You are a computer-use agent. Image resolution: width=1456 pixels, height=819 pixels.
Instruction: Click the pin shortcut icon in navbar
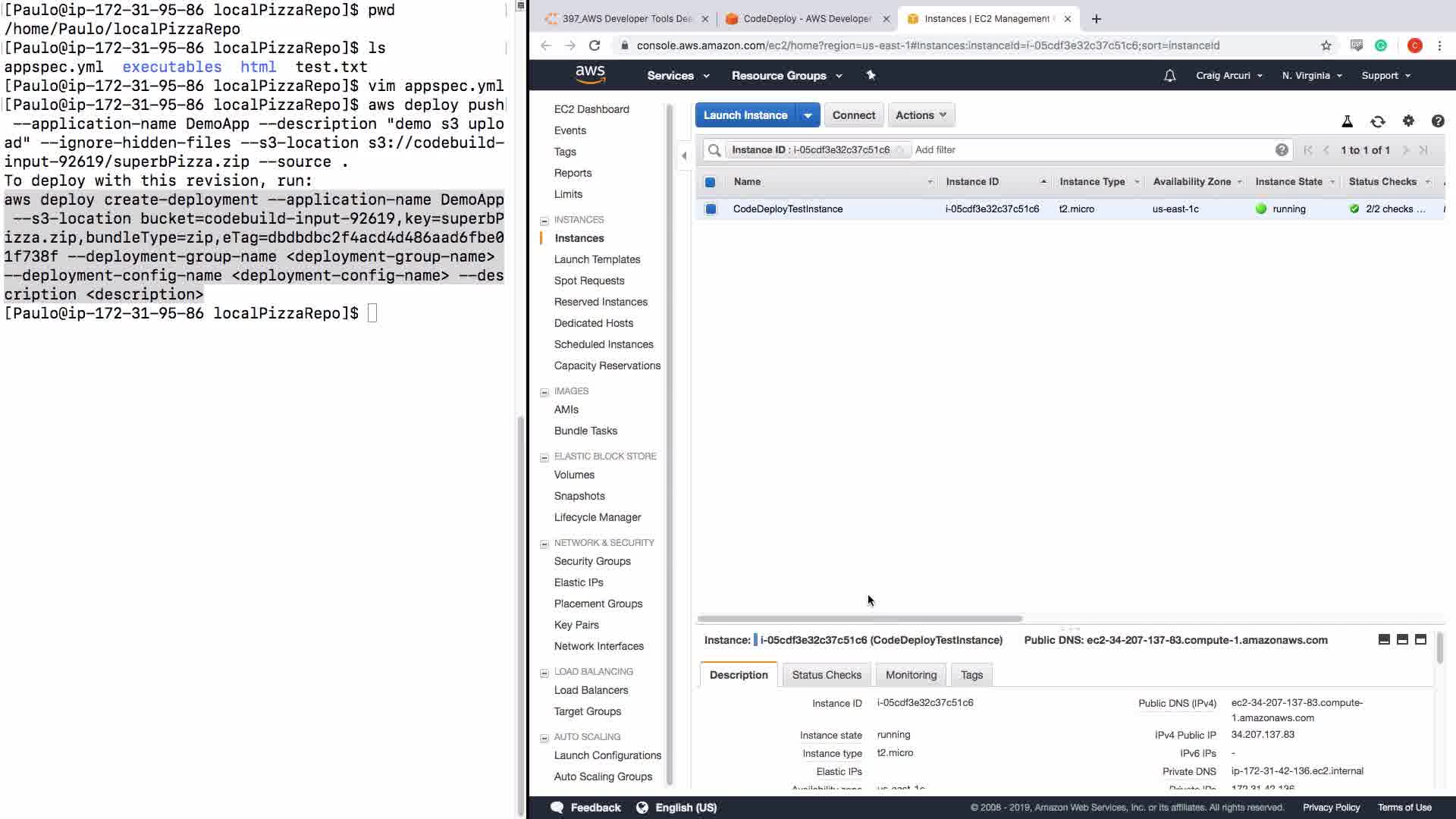[x=871, y=75]
